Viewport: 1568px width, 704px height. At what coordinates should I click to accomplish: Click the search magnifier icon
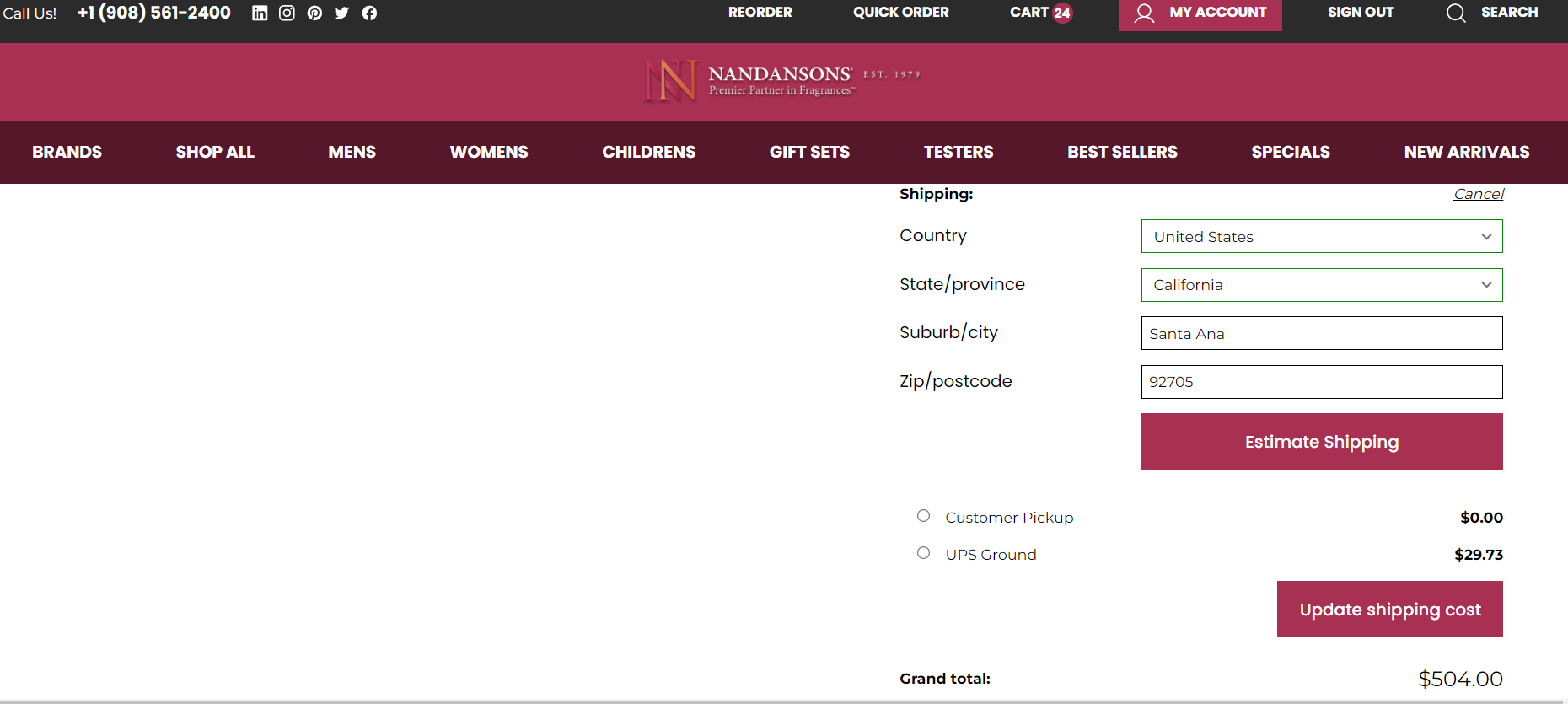point(1456,13)
